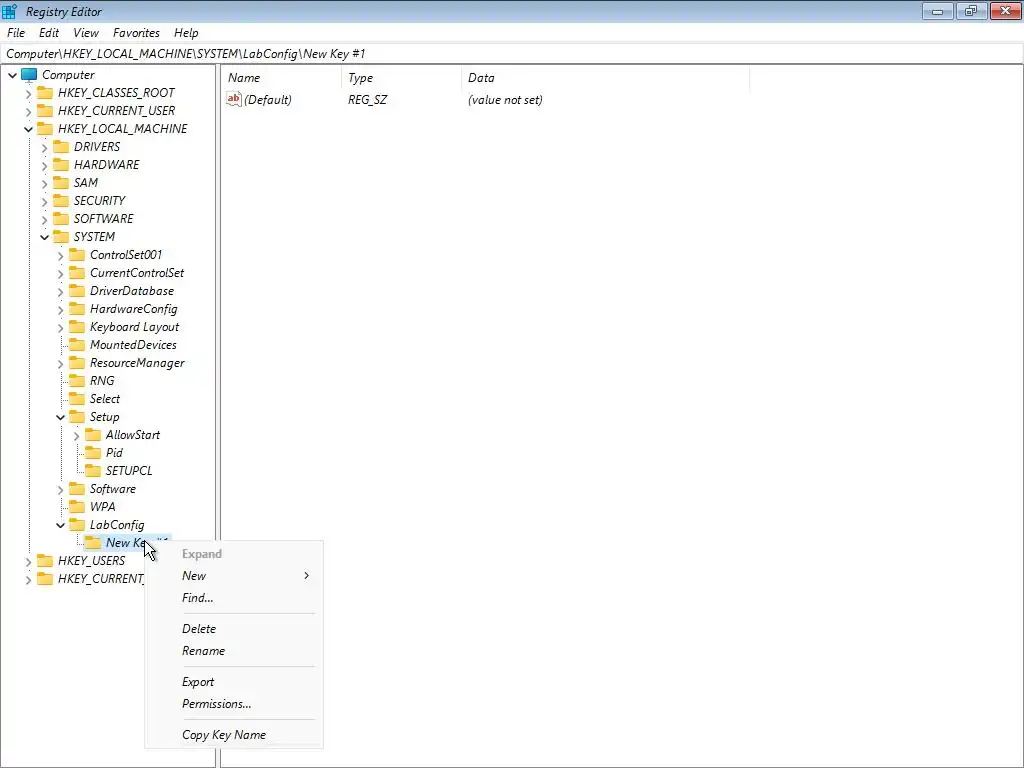Choose Permissions... from the context menu
This screenshot has height=768, width=1024.
point(234,703)
